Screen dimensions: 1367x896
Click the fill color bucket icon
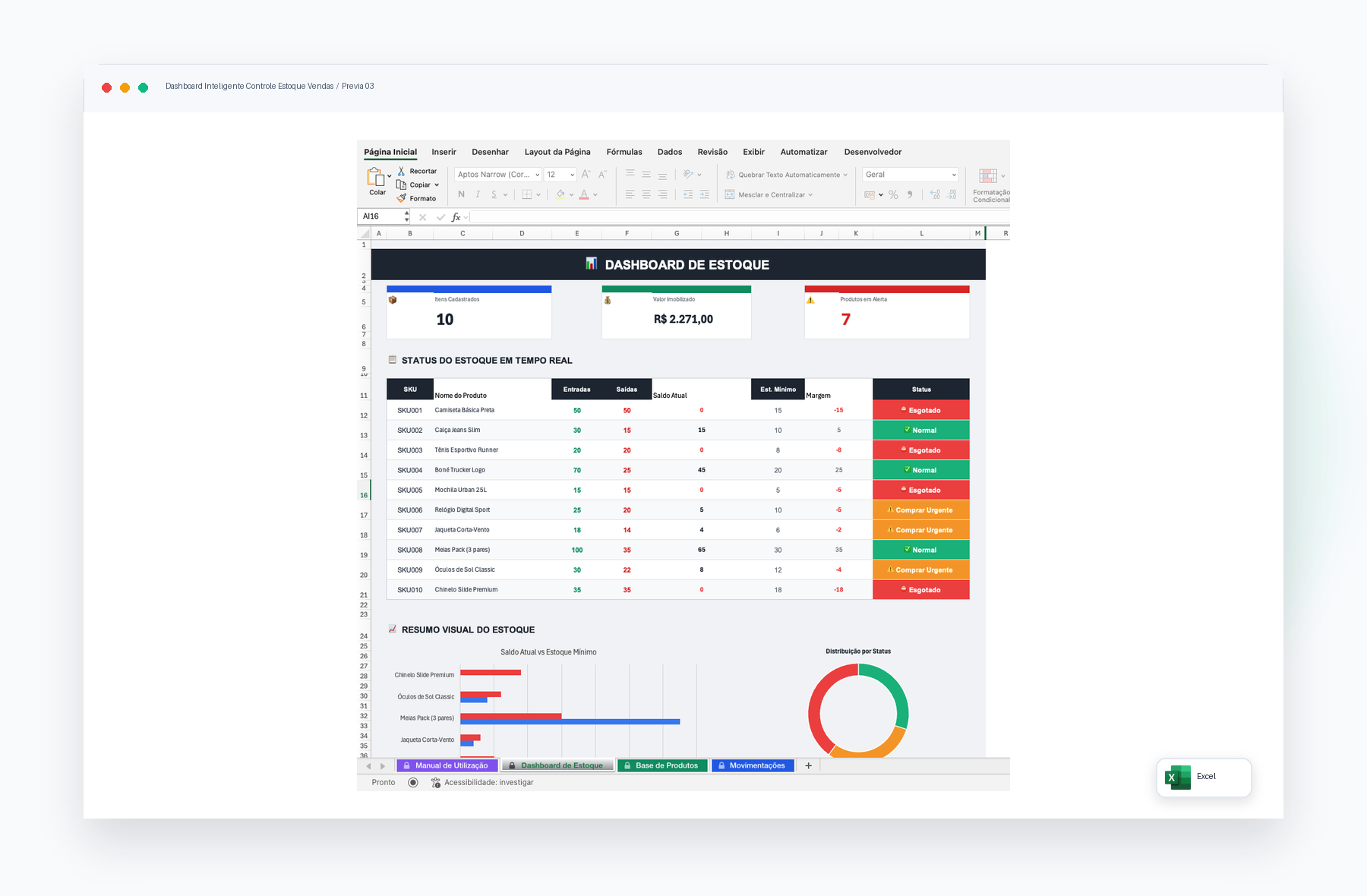point(560,194)
